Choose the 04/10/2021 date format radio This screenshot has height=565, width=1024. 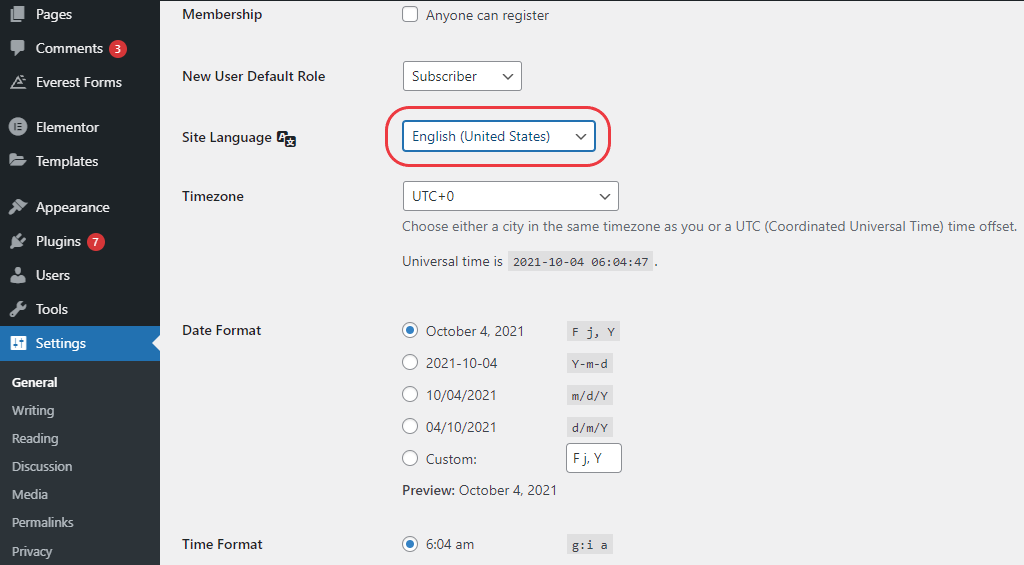point(410,427)
